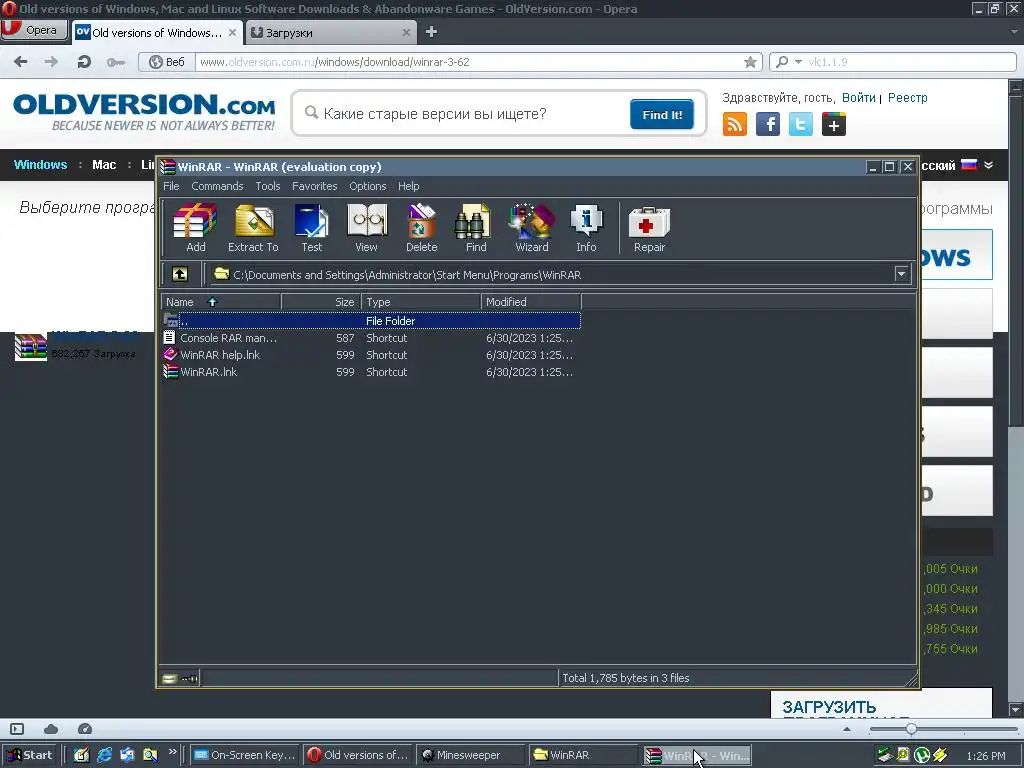Open the Options menu
Viewport: 1024px width, 768px height.
coord(368,186)
